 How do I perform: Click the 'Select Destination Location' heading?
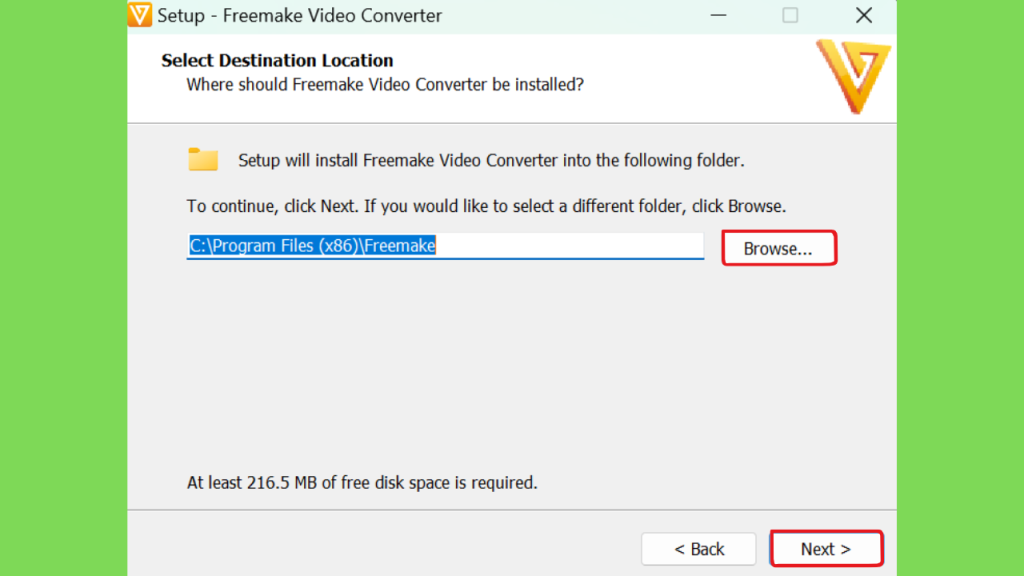click(x=278, y=60)
